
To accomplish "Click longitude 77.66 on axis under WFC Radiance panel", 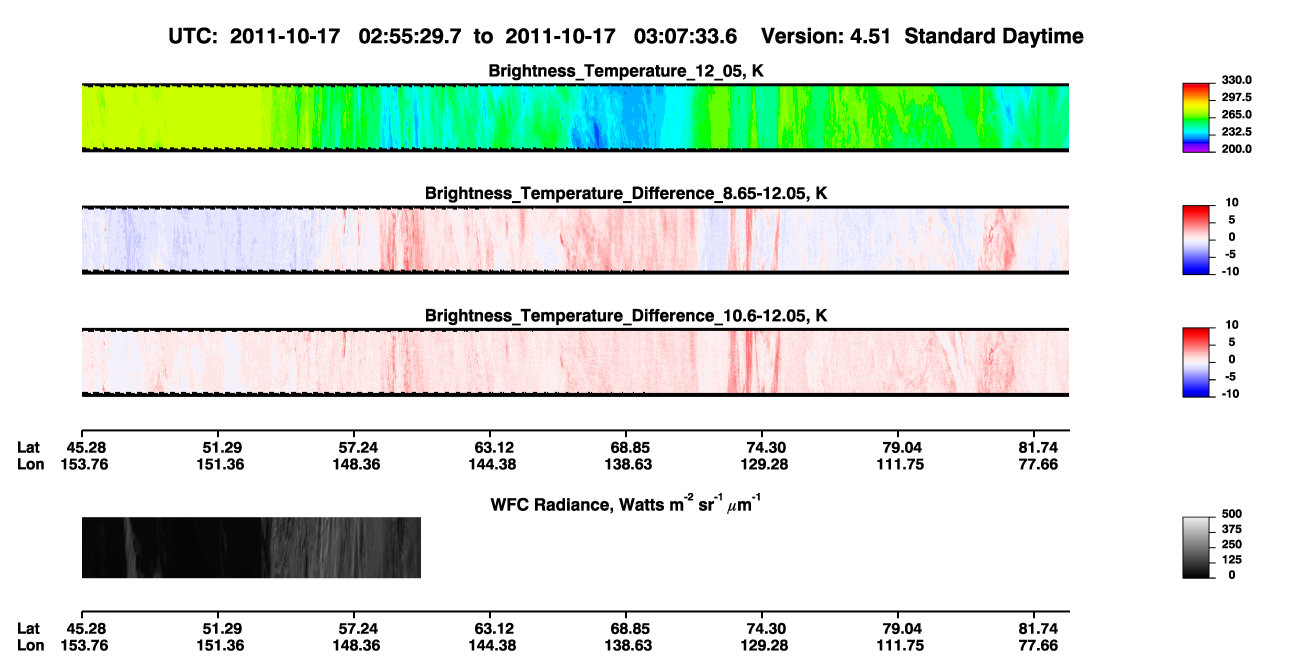I will [x=1038, y=644].
